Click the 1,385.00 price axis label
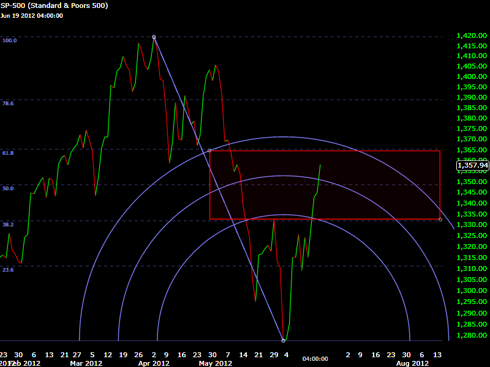 point(472,108)
